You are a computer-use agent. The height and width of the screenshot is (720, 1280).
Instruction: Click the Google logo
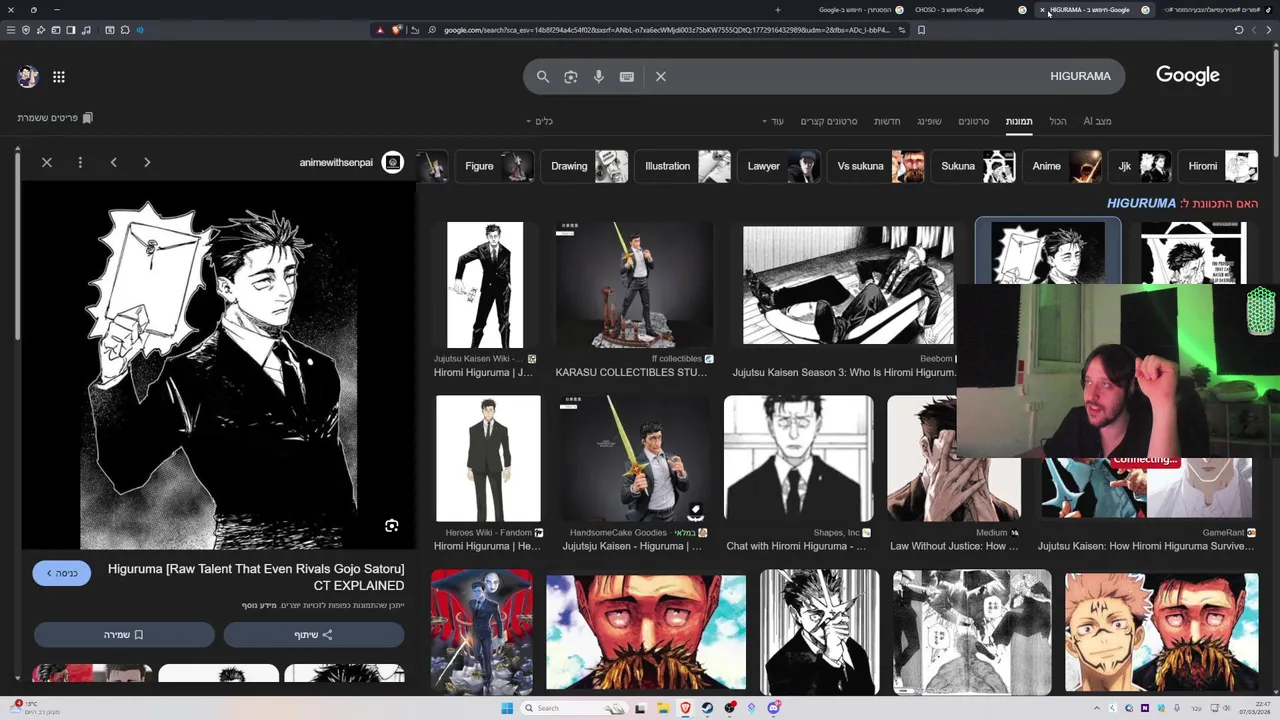1188,76
